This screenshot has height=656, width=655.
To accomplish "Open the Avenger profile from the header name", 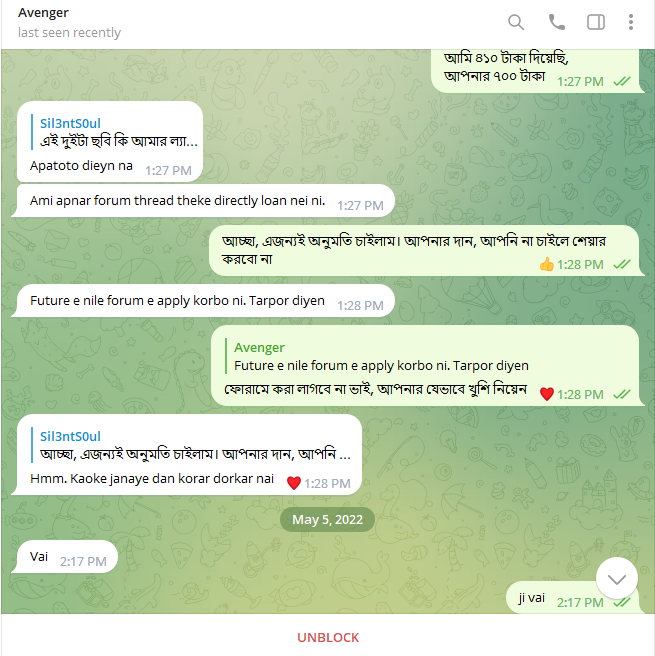I will (x=43, y=13).
